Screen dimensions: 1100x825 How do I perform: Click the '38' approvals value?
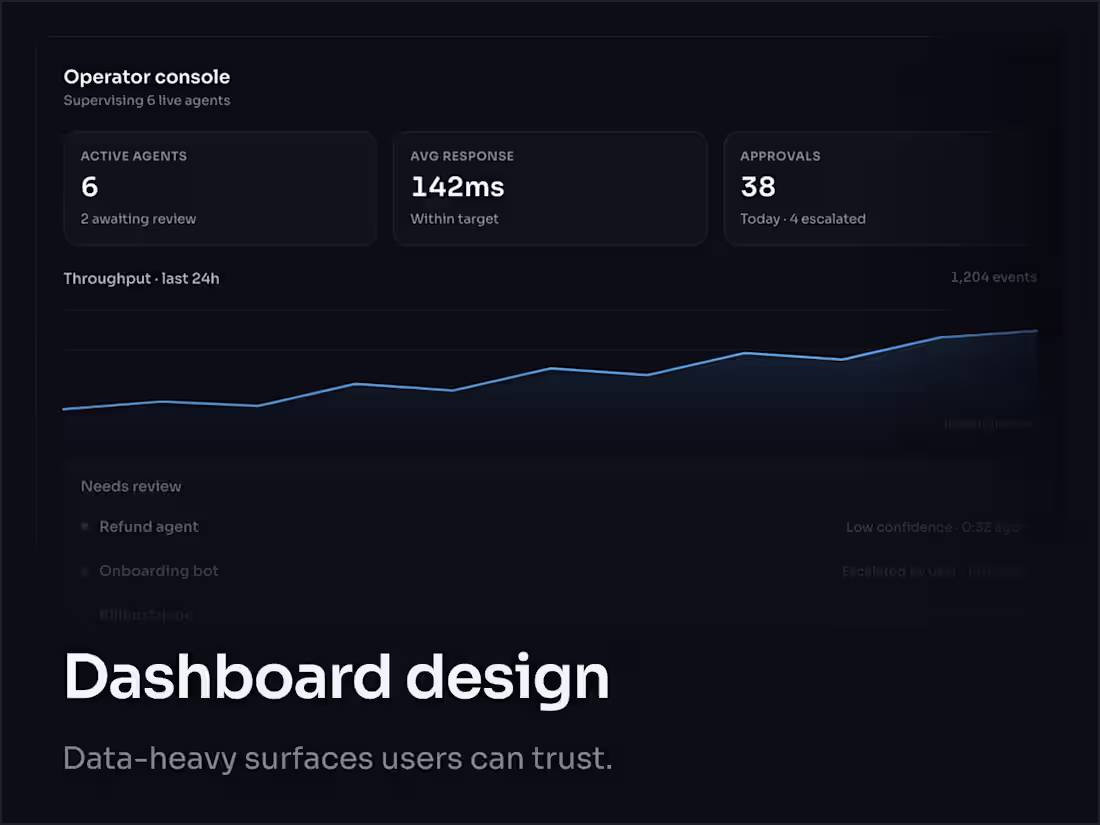758,187
